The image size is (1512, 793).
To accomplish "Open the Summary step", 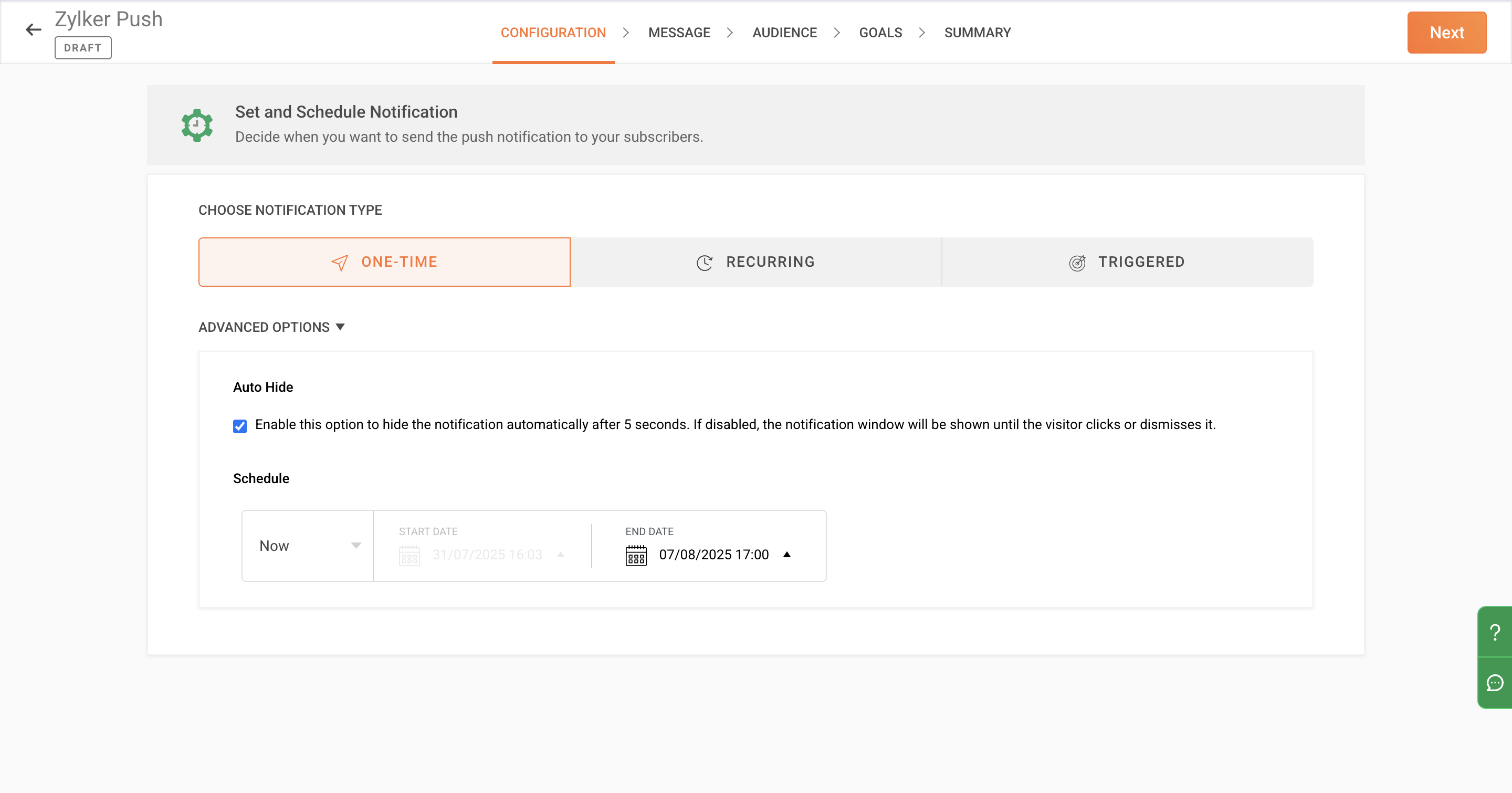I will pos(976,33).
